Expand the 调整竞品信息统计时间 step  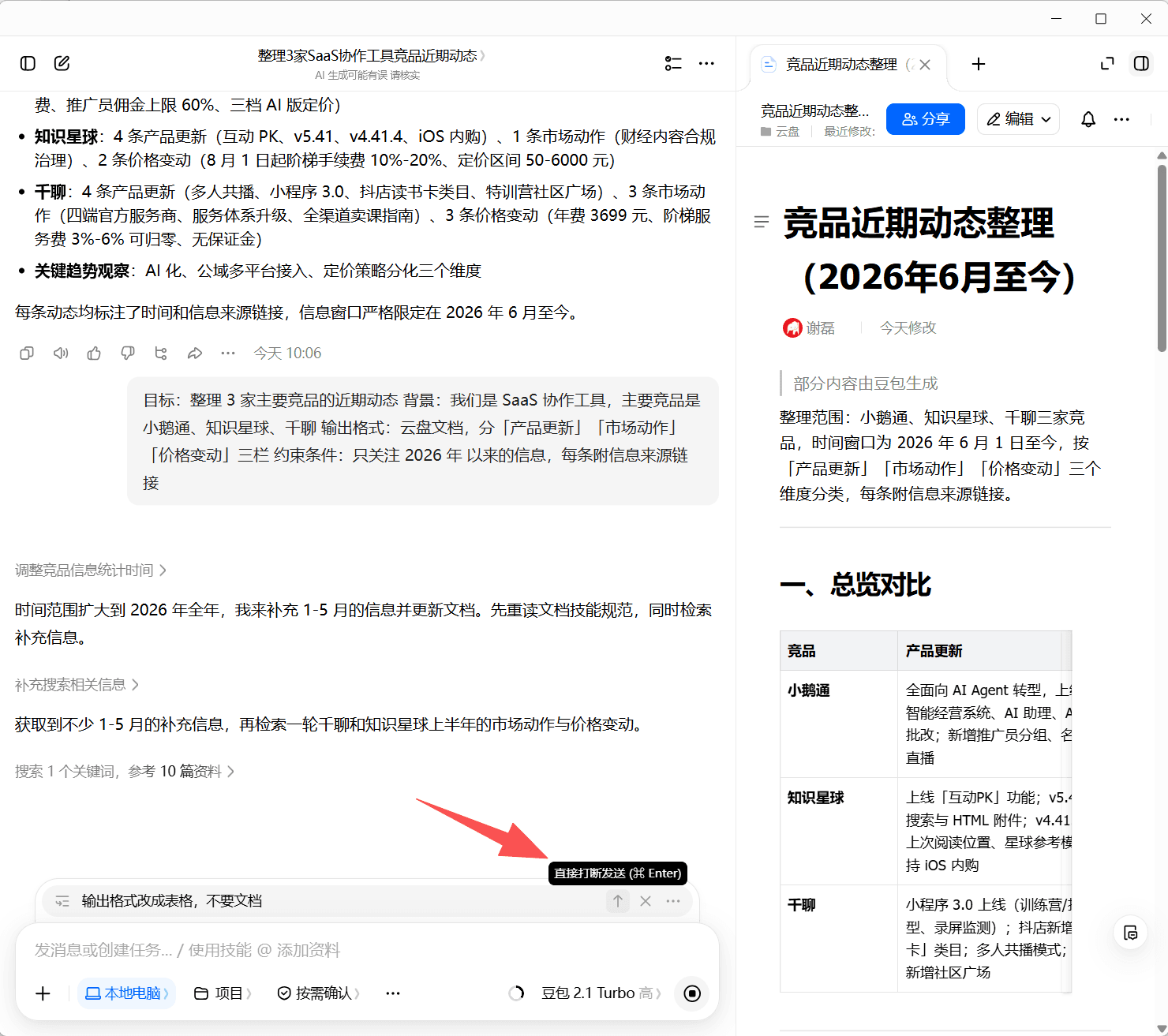pos(91,570)
